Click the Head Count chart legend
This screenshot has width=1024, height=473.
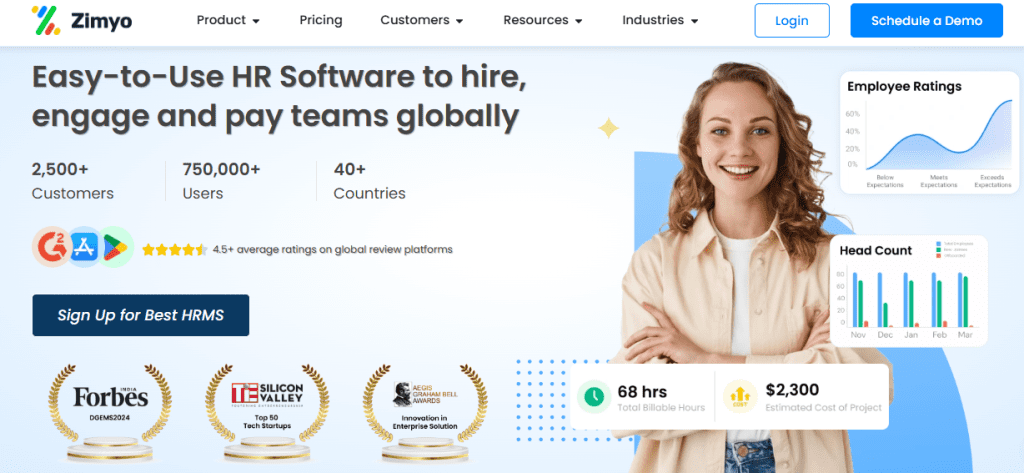coord(955,249)
